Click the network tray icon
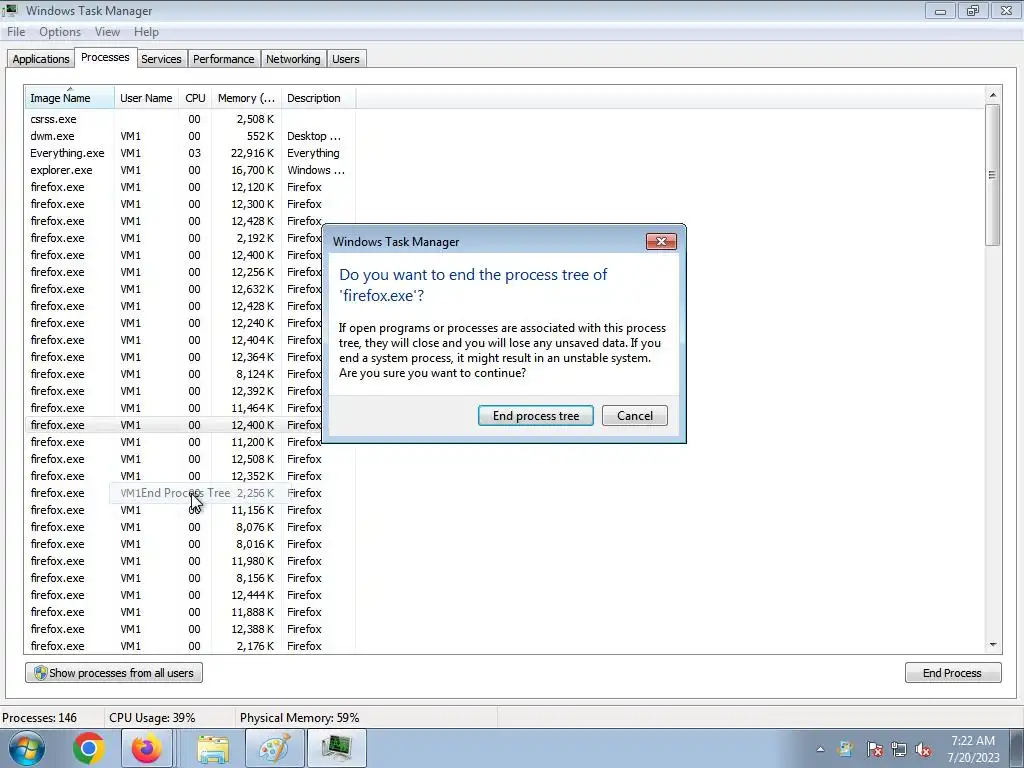The image size is (1024, 768). (x=899, y=750)
